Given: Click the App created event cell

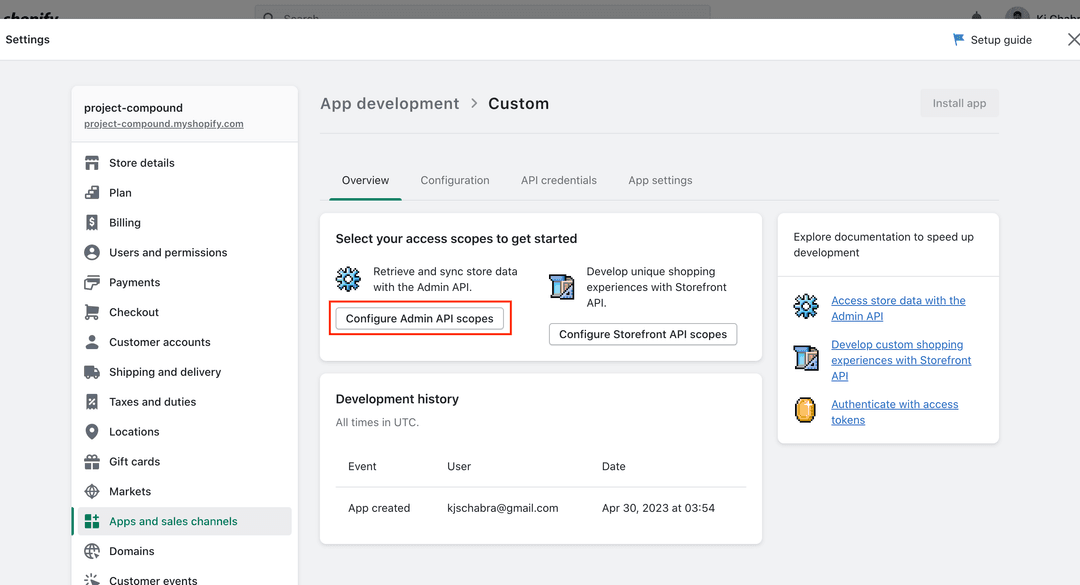Looking at the screenshot, I should coord(379,508).
